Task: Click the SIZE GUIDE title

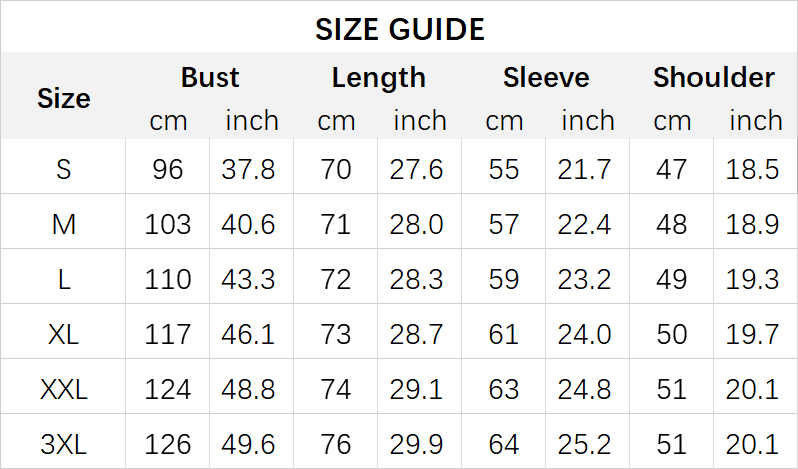Action: click(x=399, y=29)
